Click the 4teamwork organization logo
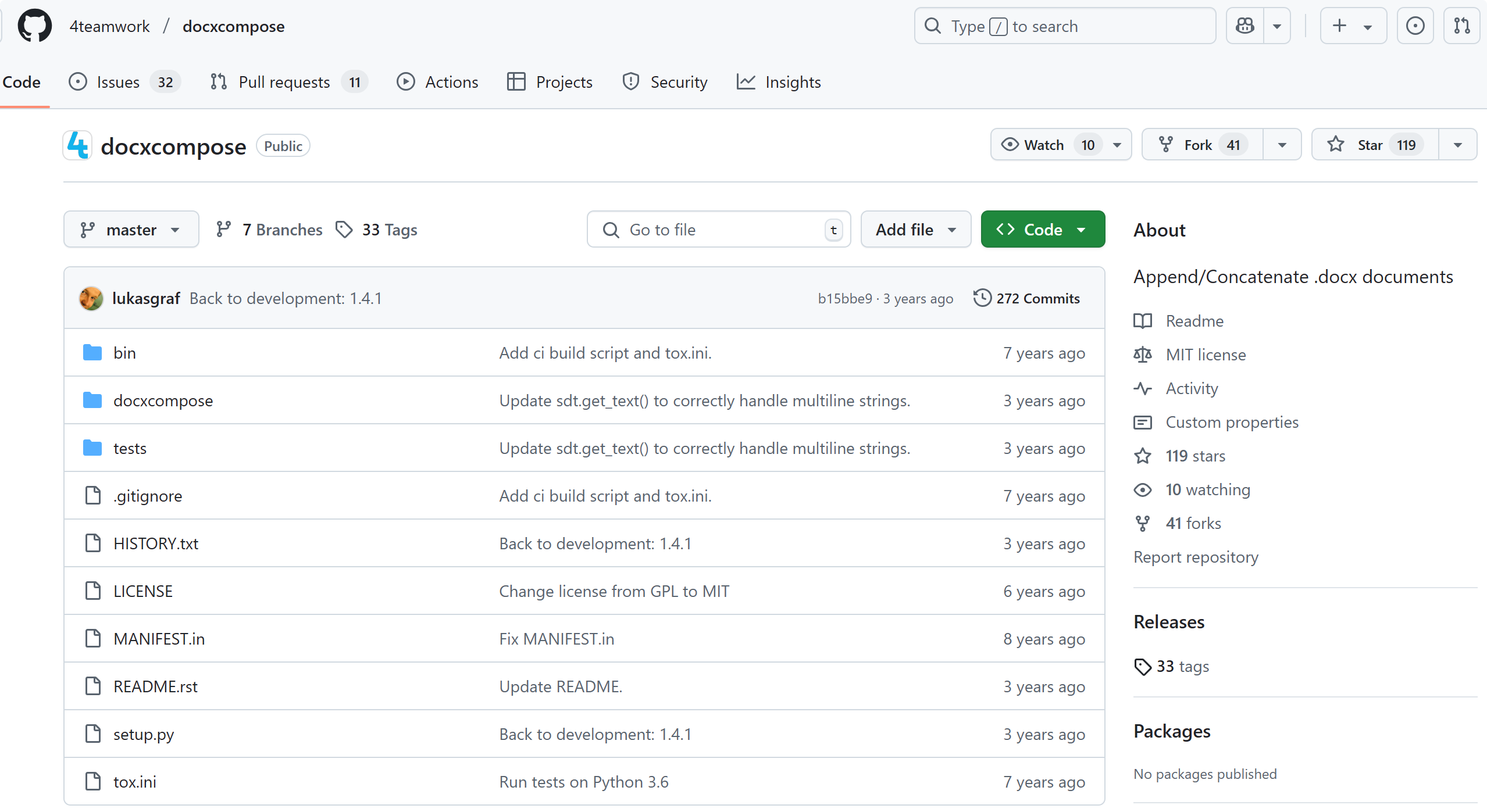 [77, 145]
